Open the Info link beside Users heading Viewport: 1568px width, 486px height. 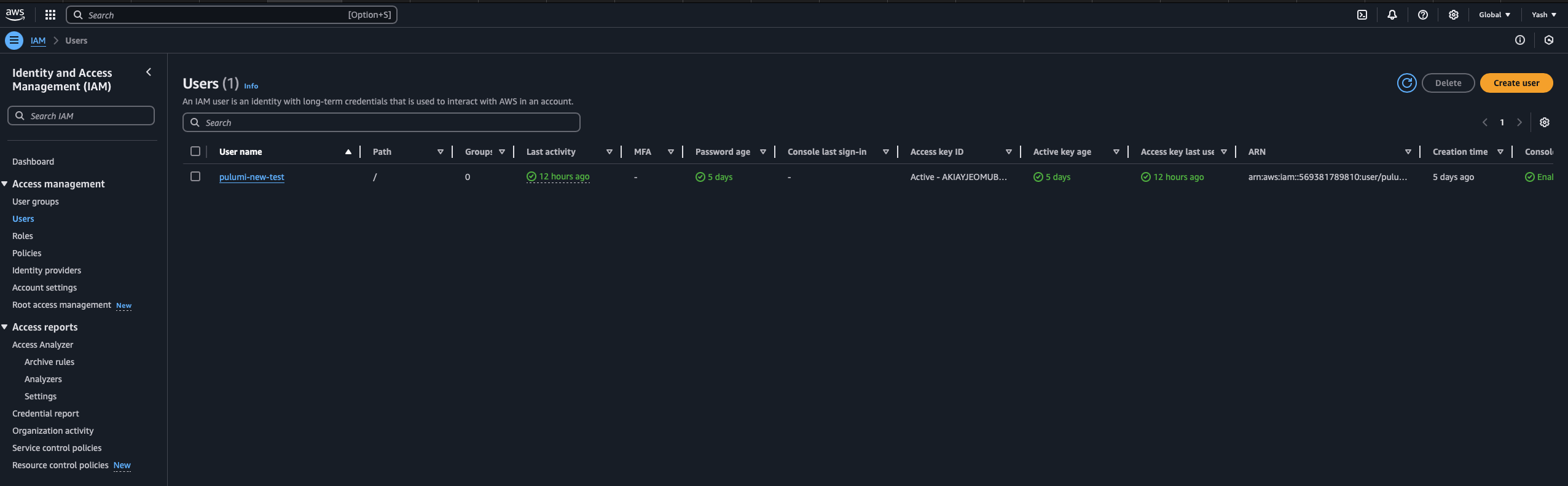251,86
